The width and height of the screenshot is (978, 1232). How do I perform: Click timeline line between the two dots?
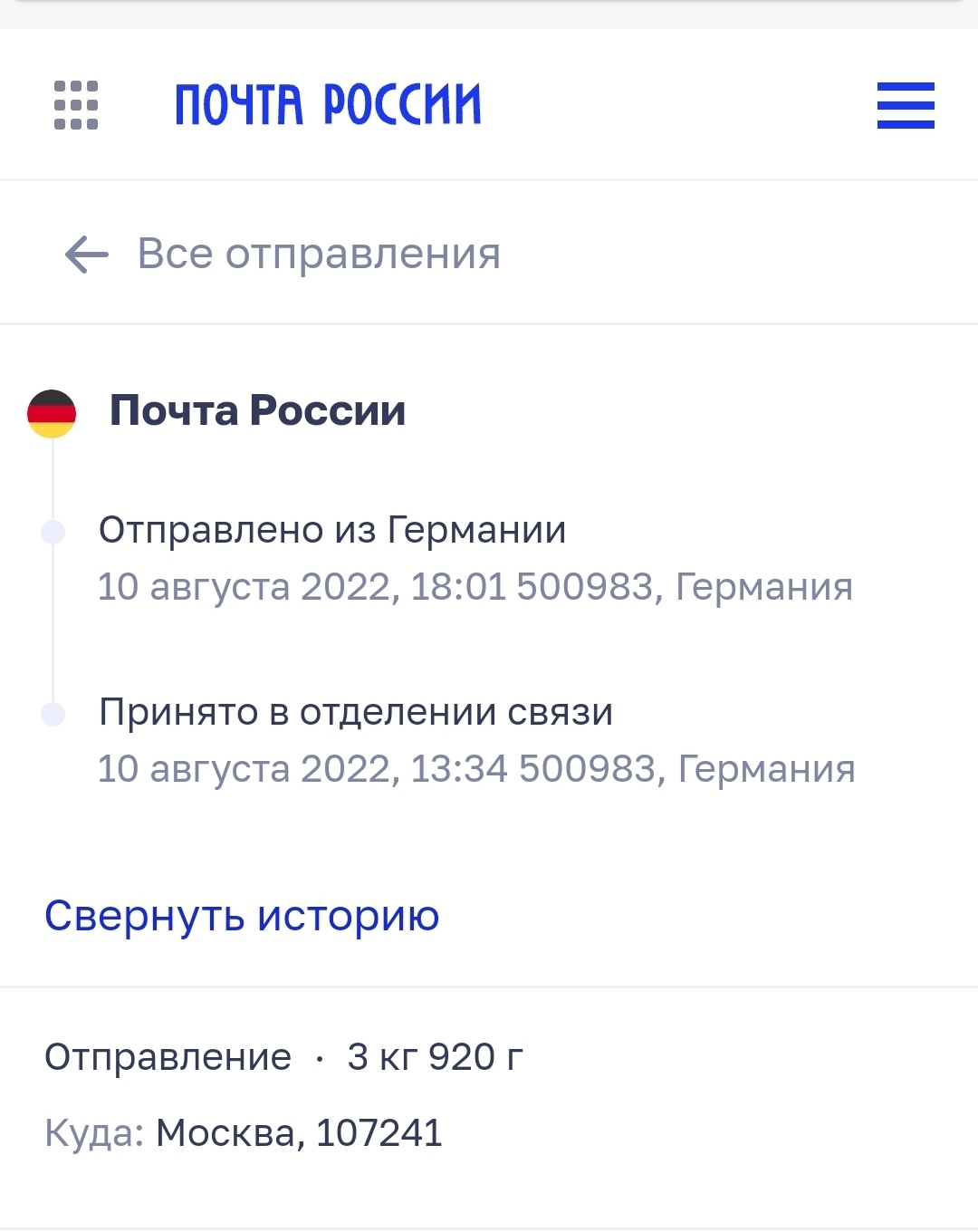(53, 623)
